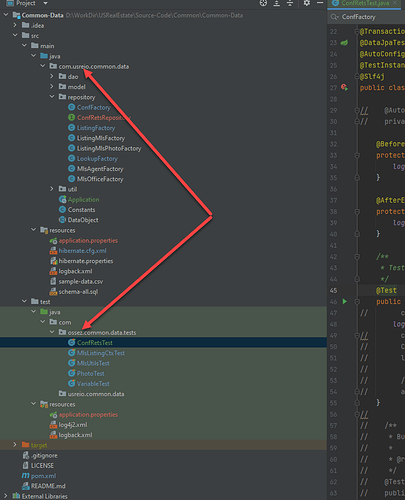
Task: Click the @Test annotation on line 45
Action: point(386,290)
